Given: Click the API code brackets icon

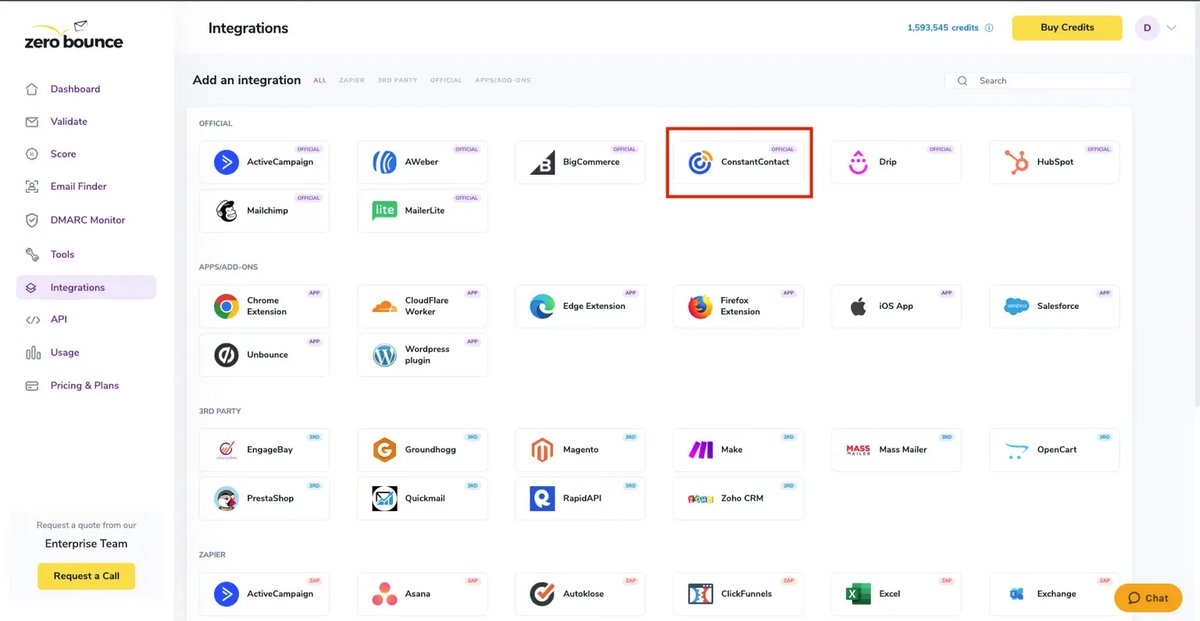Looking at the screenshot, I should coord(32,320).
